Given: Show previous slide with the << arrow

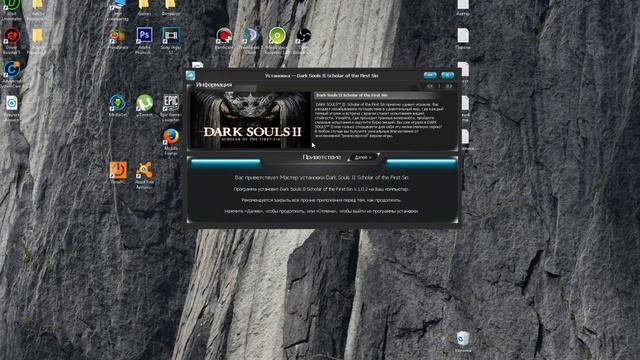Looking at the screenshot, I should tap(430, 86).
